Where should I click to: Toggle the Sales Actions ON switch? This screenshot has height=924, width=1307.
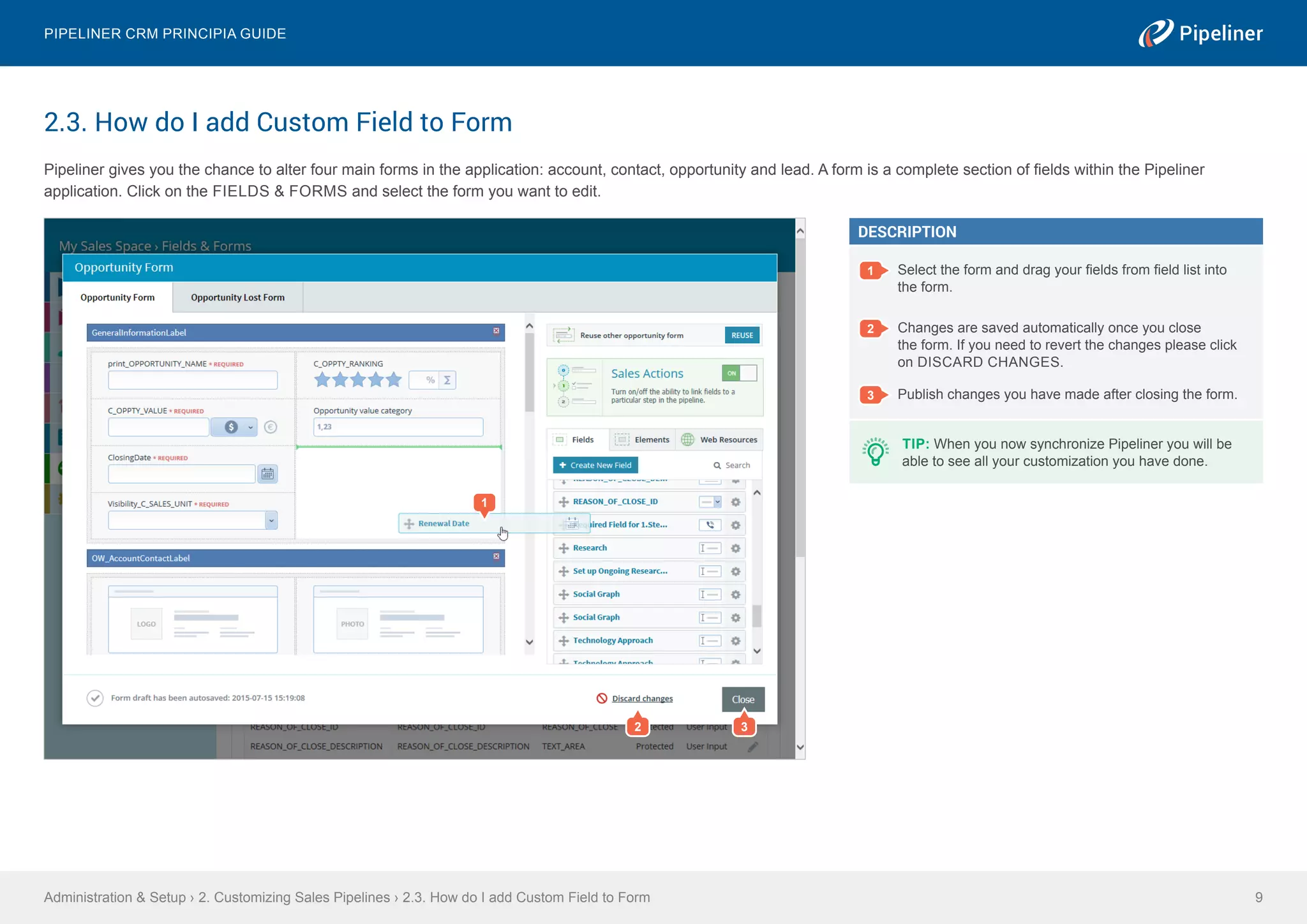point(739,373)
